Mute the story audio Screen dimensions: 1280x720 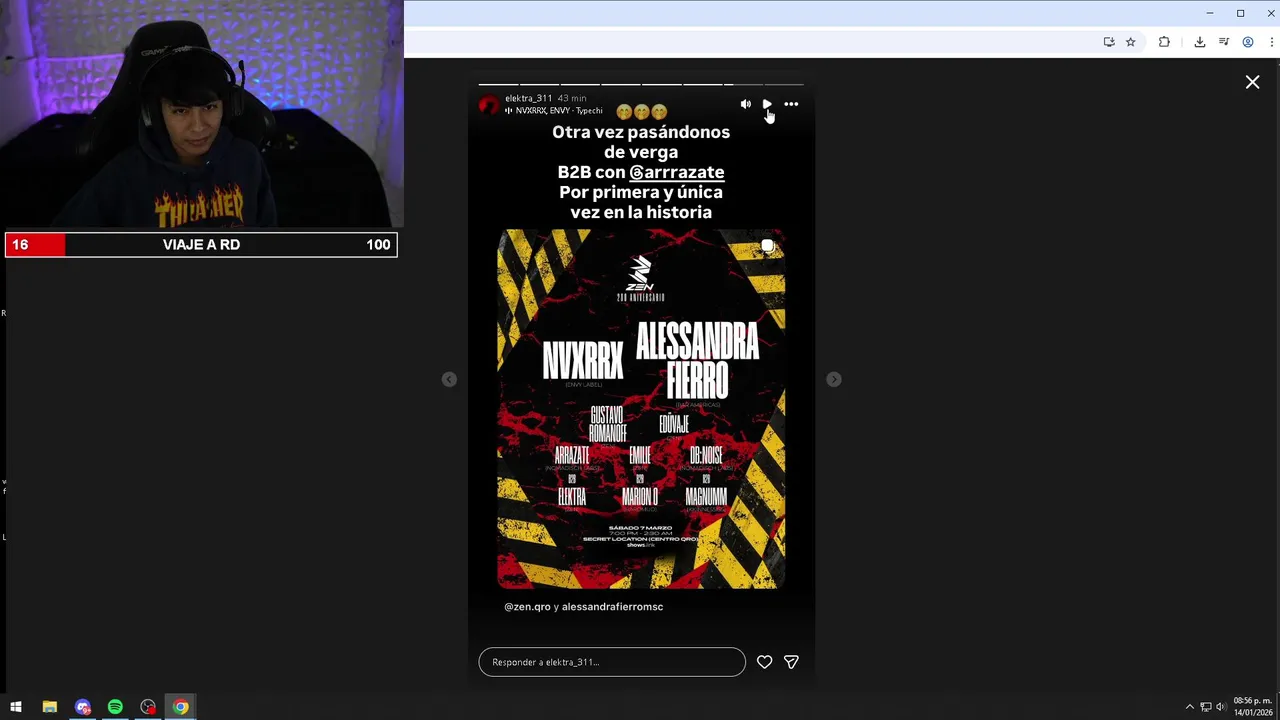point(745,104)
